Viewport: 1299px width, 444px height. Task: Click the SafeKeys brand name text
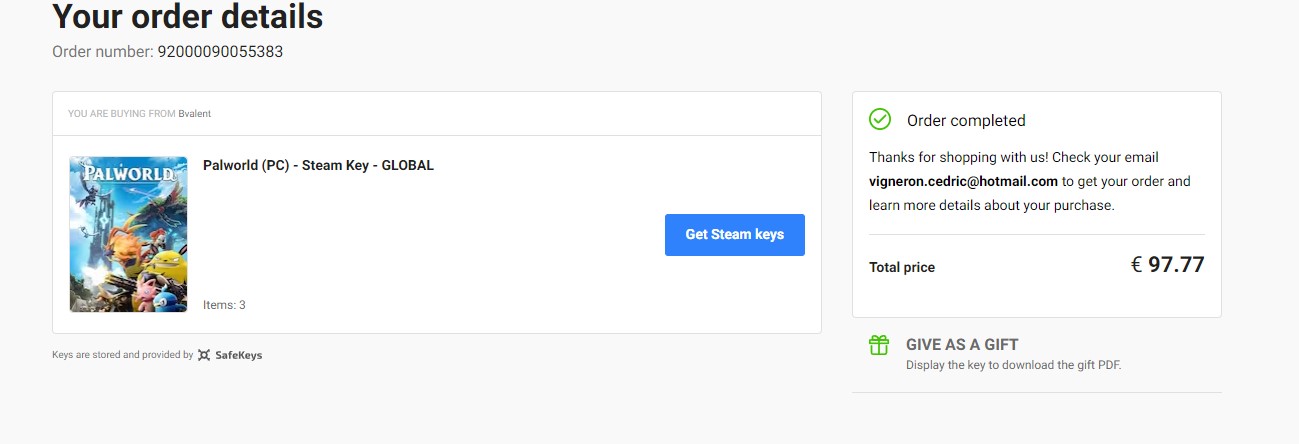(x=238, y=355)
